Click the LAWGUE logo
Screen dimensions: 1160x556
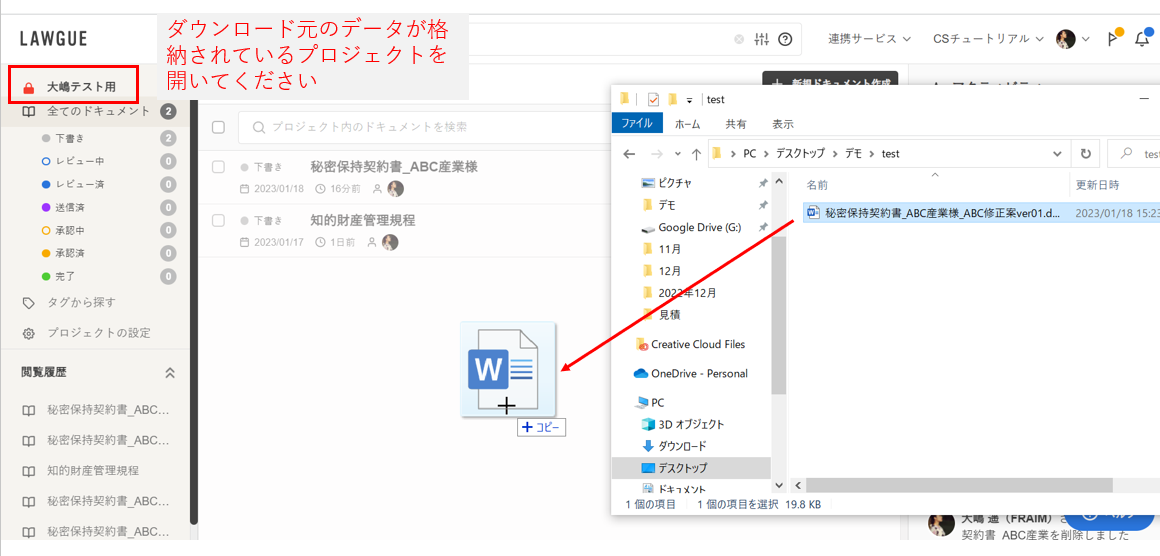(54, 39)
